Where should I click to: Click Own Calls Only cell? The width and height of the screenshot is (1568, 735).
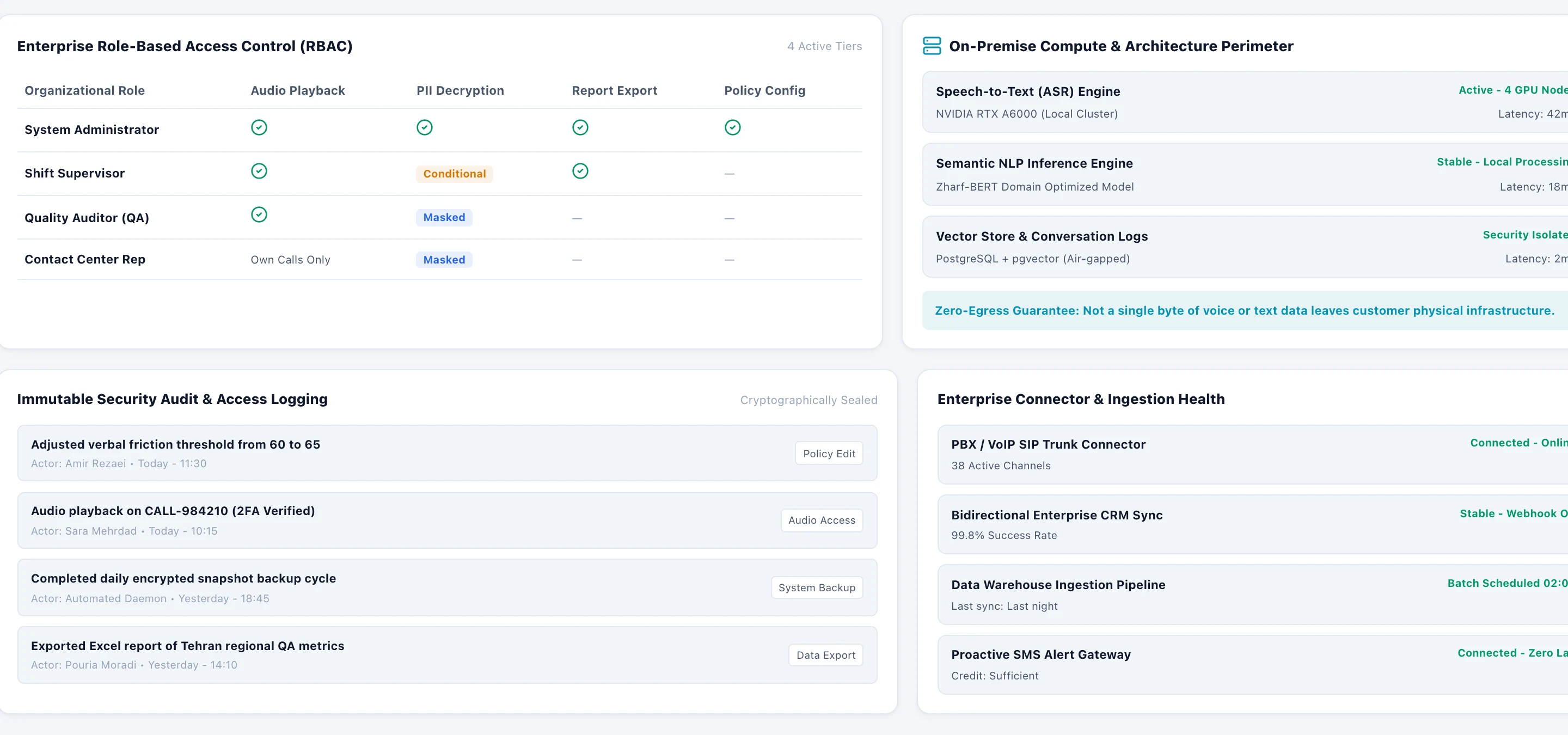pyautogui.click(x=290, y=260)
